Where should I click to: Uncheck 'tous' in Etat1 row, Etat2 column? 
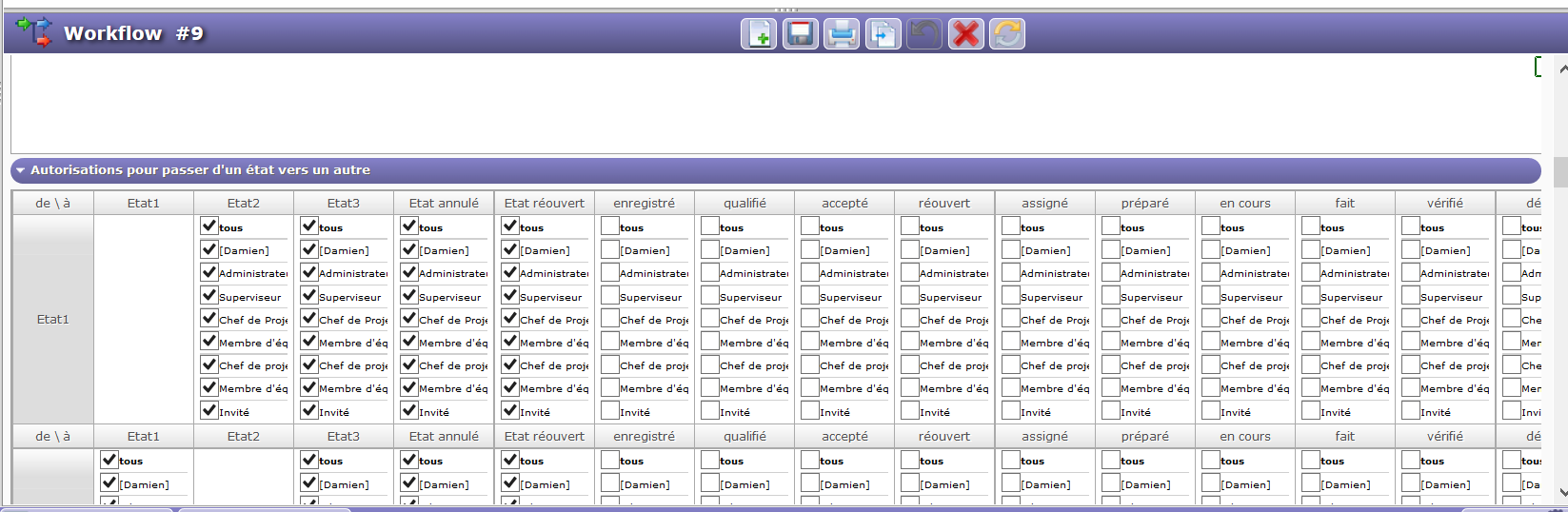coord(209,226)
